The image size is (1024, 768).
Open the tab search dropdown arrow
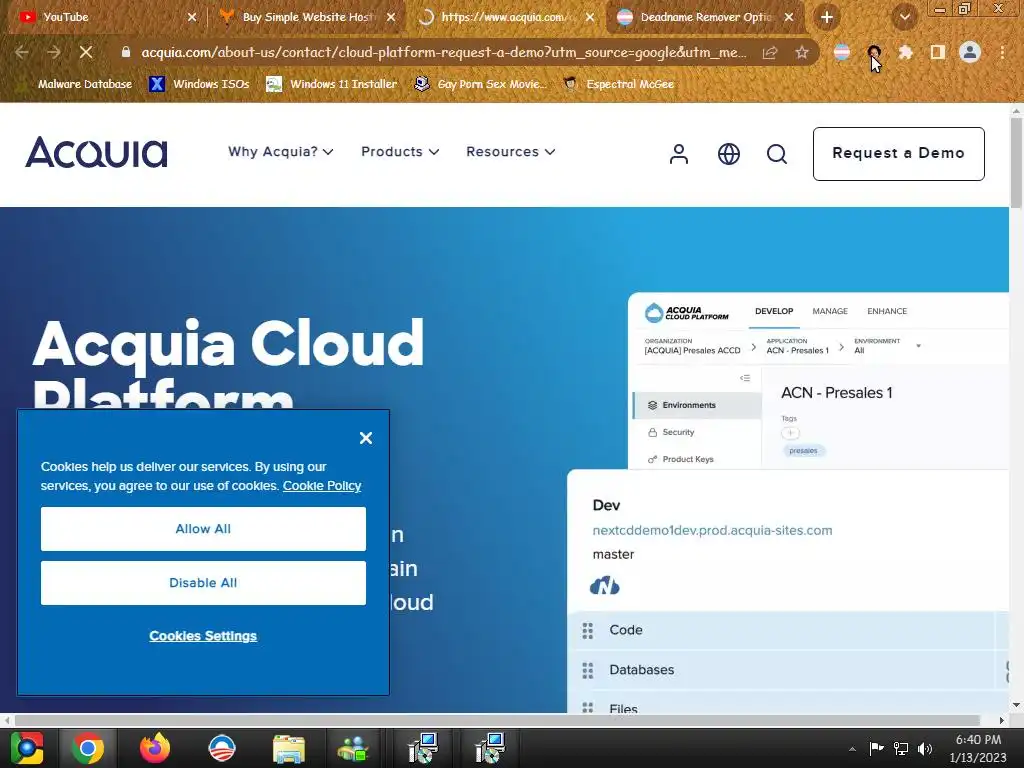coord(904,18)
